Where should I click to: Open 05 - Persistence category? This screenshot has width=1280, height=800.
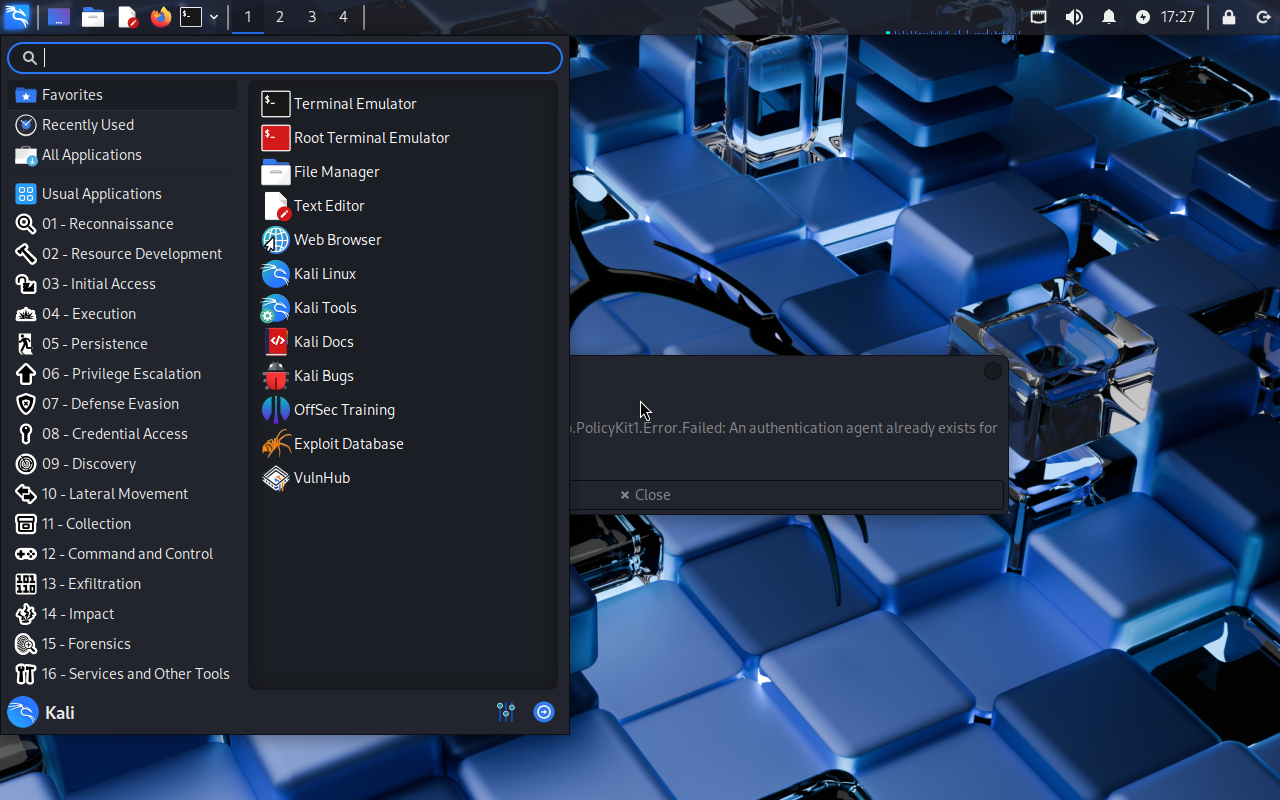123,344
